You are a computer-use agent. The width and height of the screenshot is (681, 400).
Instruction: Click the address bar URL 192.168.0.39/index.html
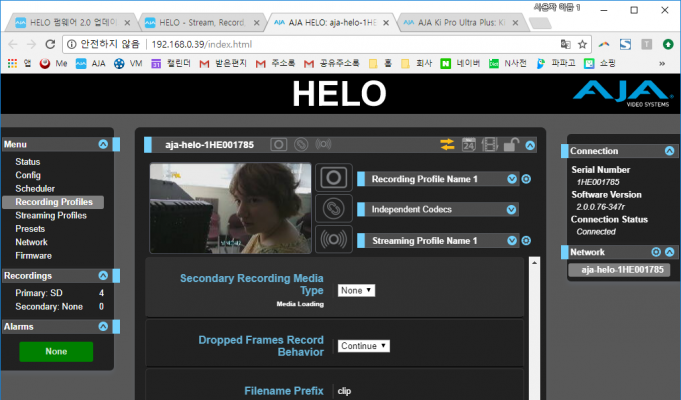[202, 44]
